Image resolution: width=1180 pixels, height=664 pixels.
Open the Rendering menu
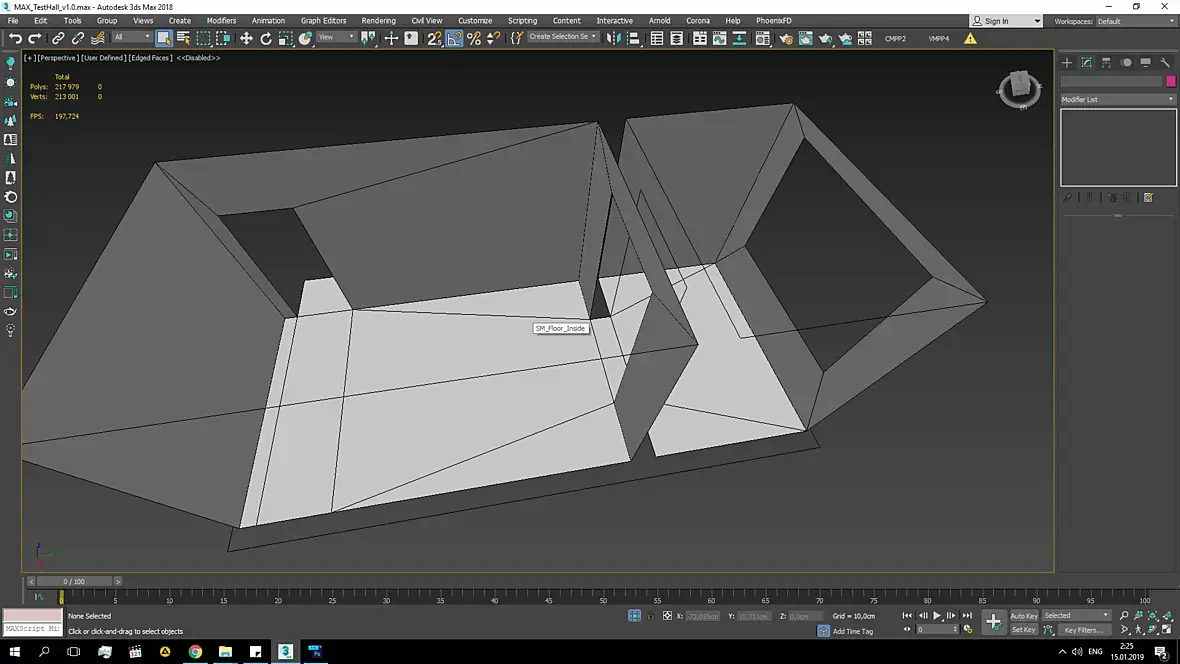(378, 20)
